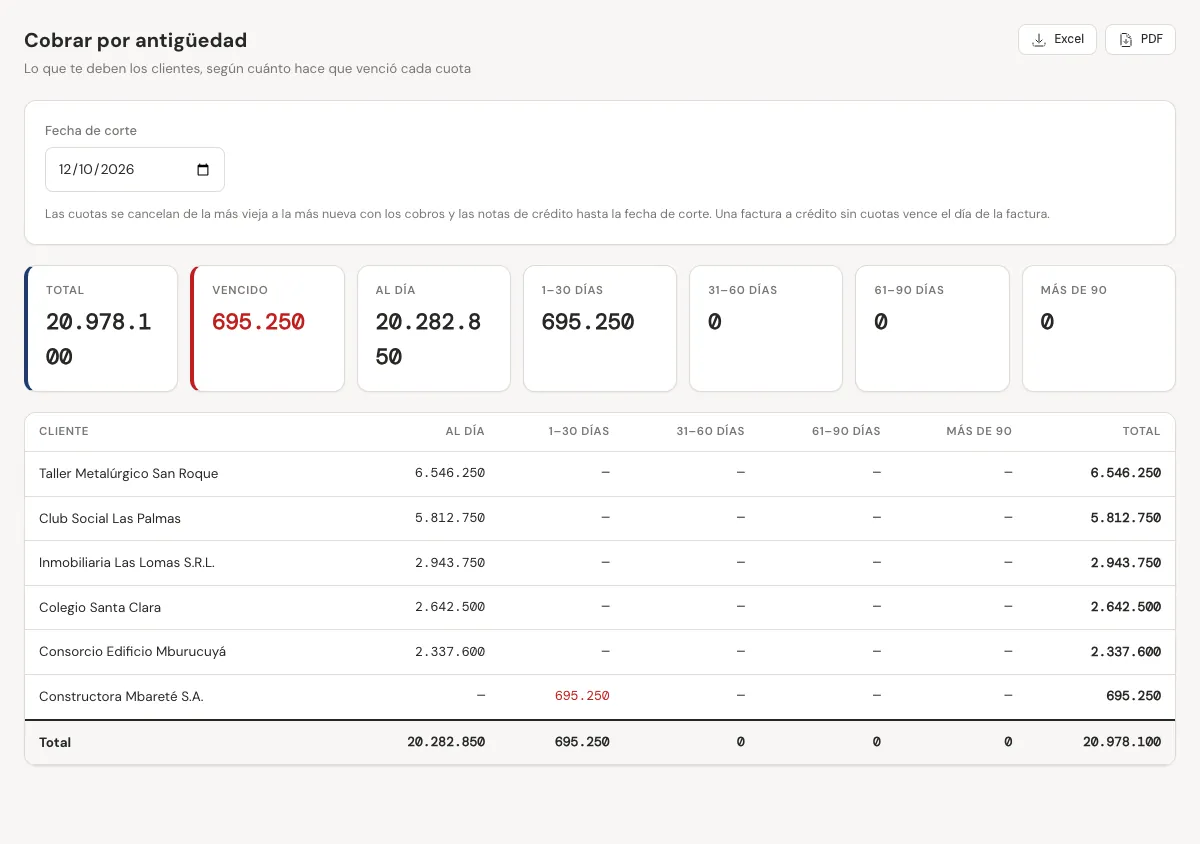The image size is (1200, 844).
Task: Select the AL DÍA summary card
Action: coord(434,328)
